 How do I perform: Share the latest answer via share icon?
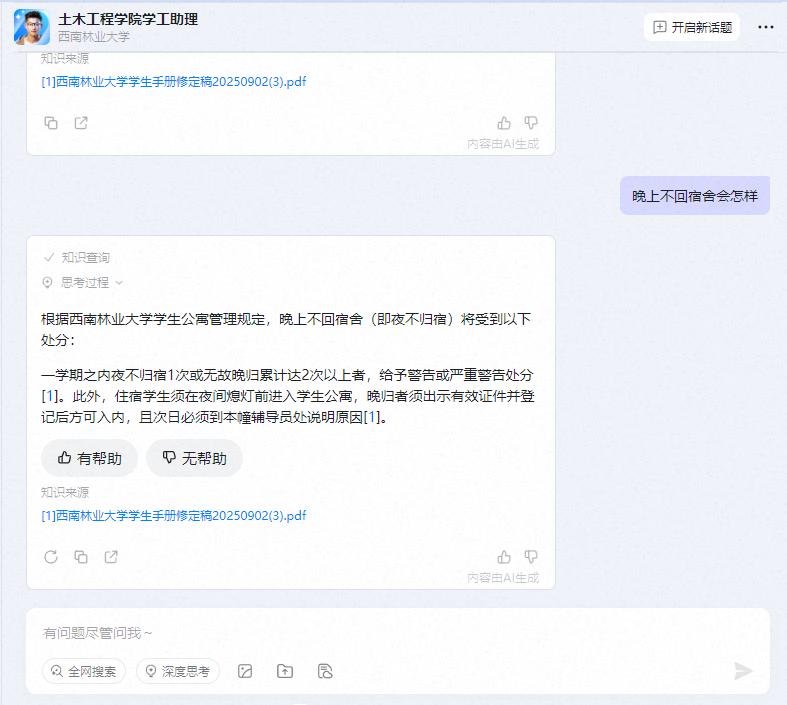pos(111,557)
